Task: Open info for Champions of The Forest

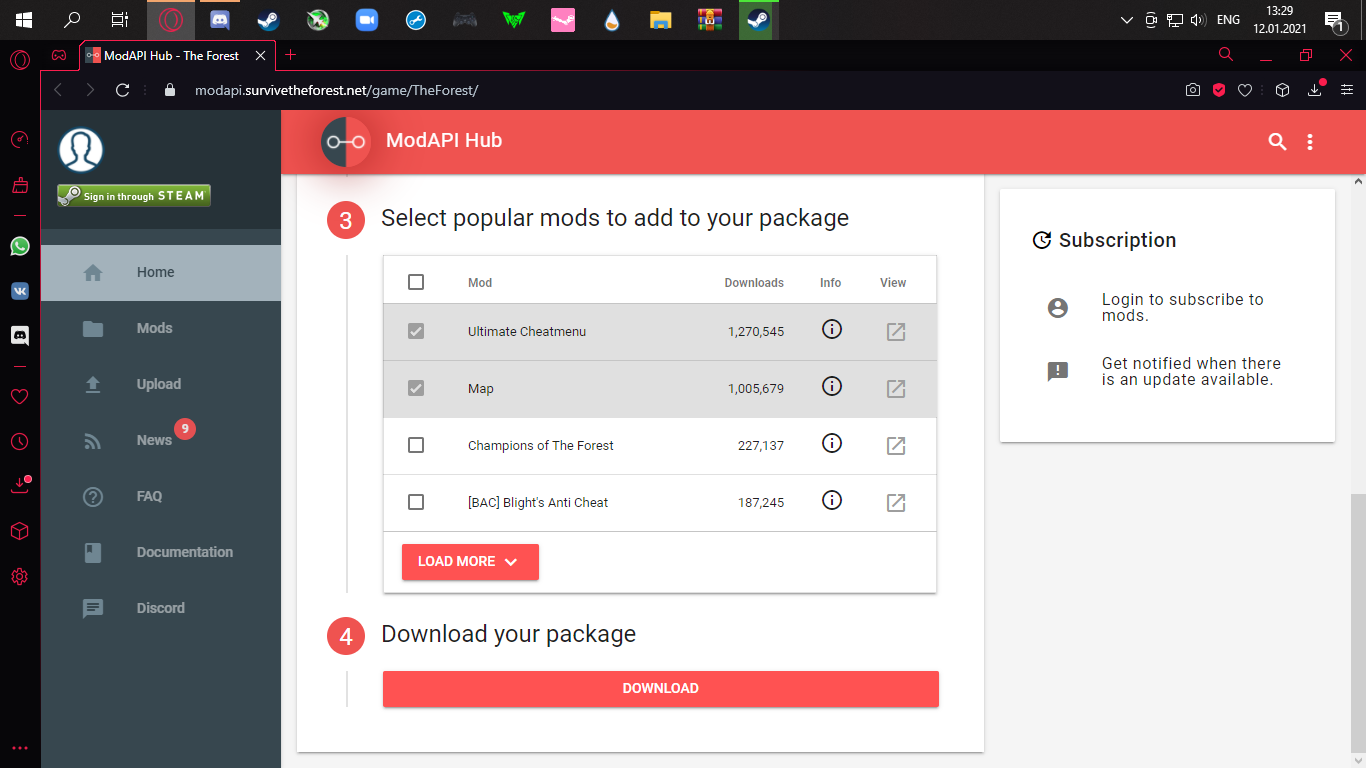Action: [831, 443]
